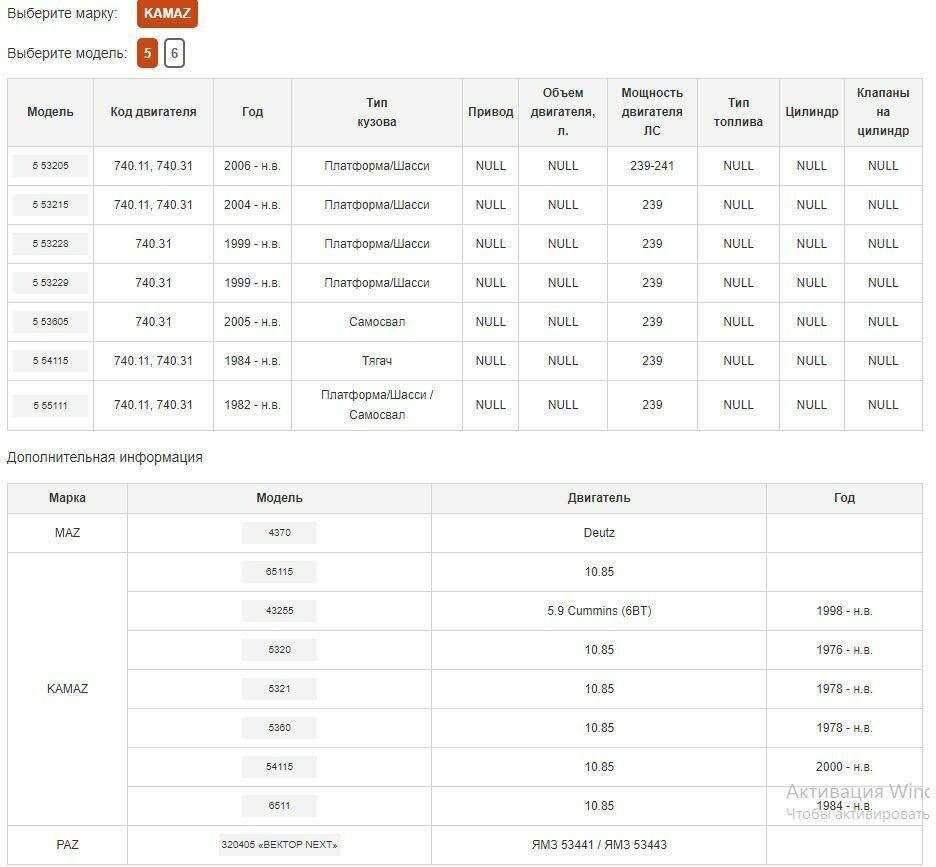936x867 pixels.
Task: Open 54115 link in additional info table
Action: [279, 767]
